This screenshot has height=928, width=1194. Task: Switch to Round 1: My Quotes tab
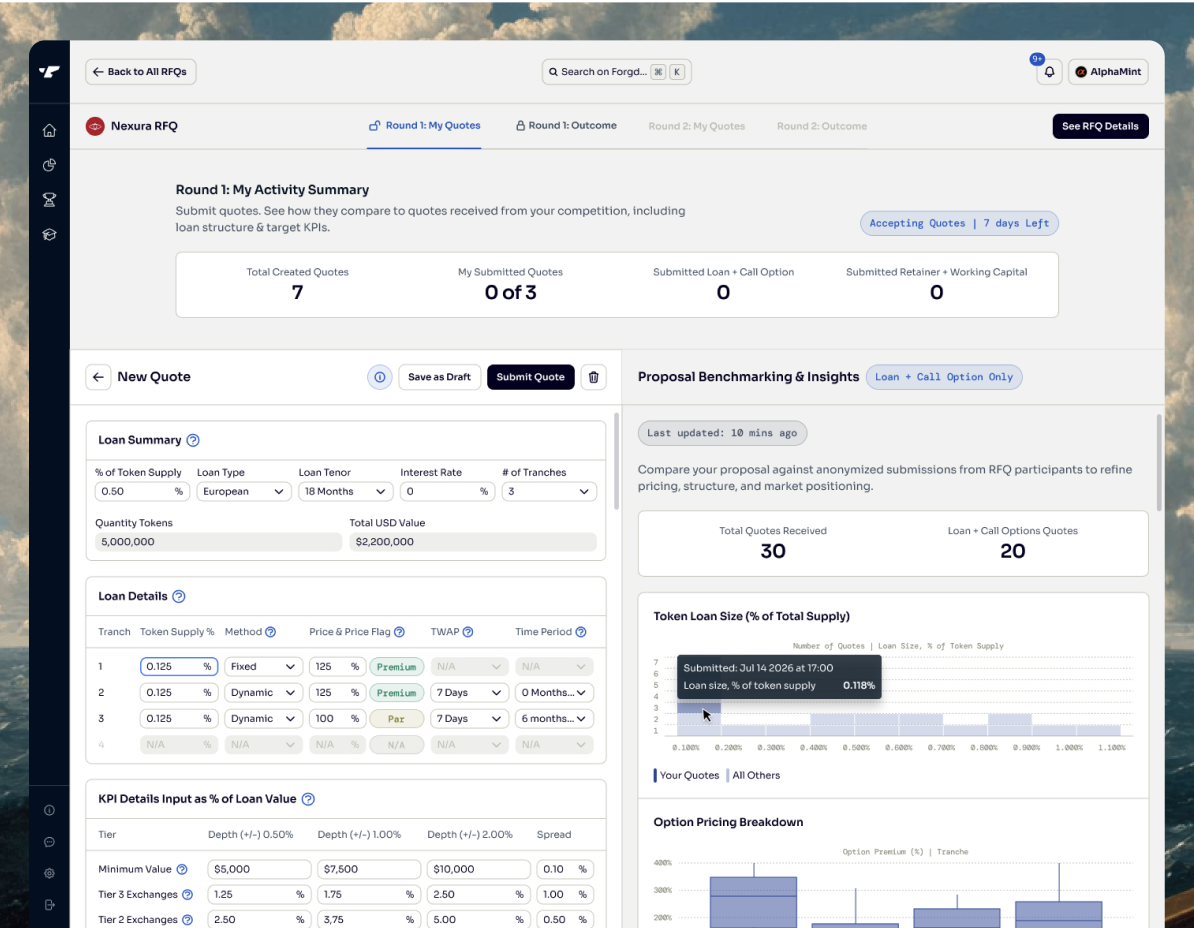(424, 126)
